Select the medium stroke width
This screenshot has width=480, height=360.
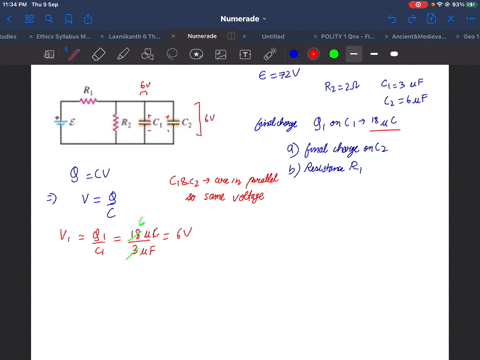pos(374,54)
